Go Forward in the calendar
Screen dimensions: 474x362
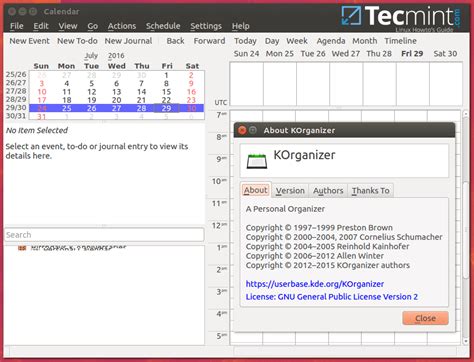[x=209, y=41]
